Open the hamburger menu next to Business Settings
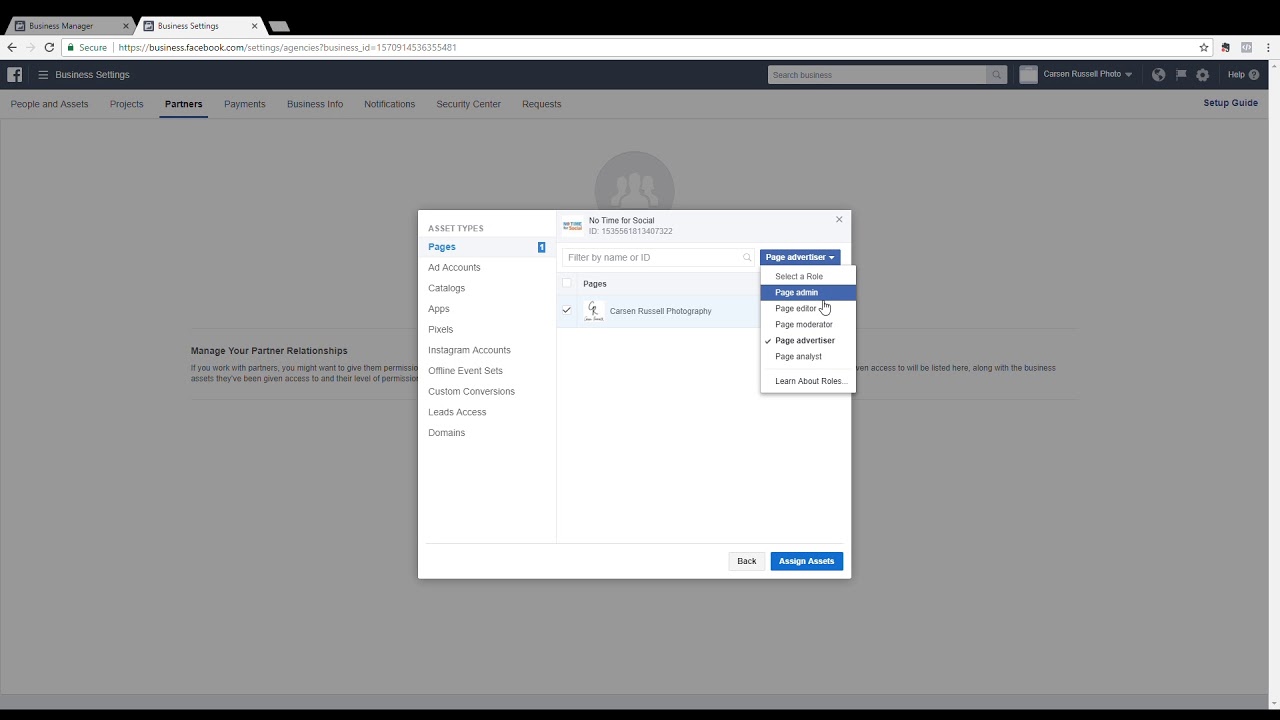This screenshot has height=720, width=1280. [43, 75]
